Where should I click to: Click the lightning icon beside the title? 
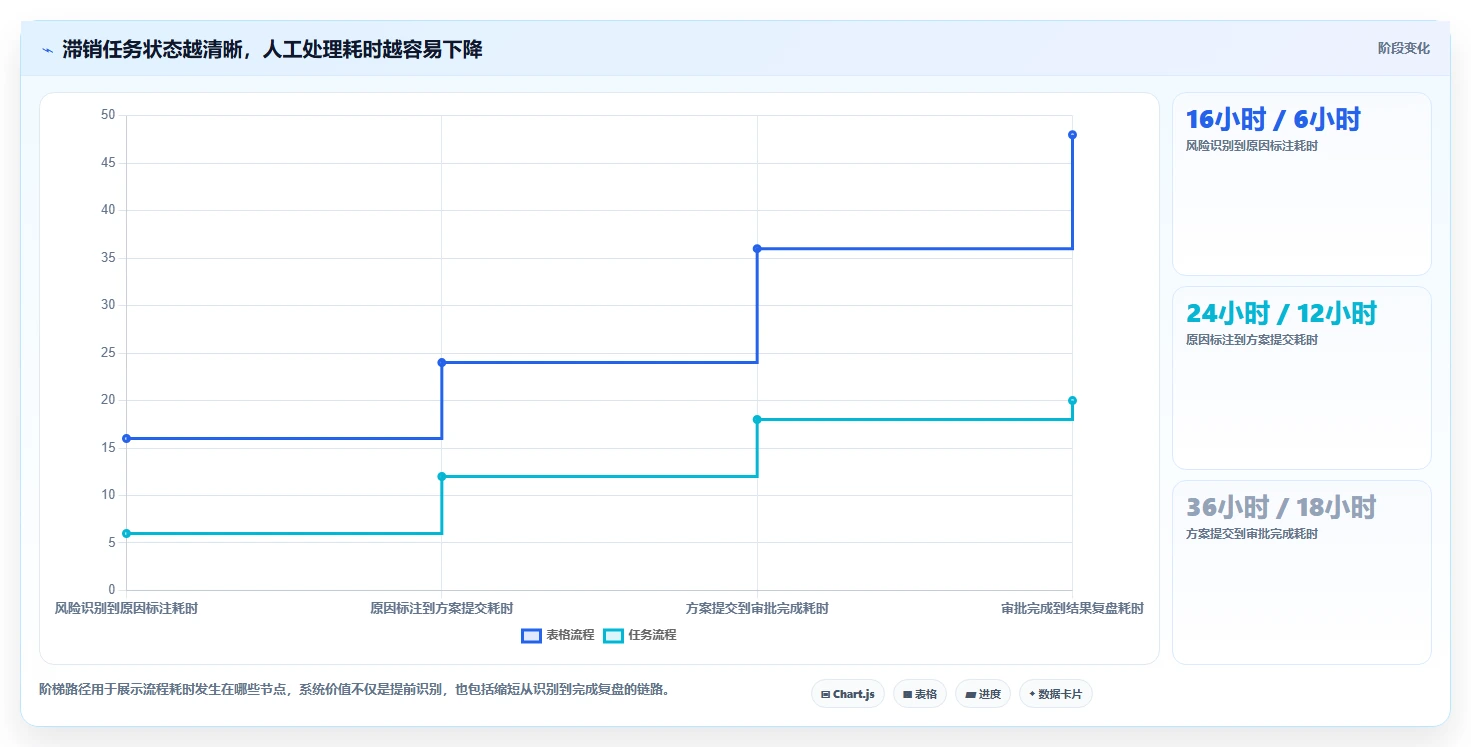[x=47, y=50]
